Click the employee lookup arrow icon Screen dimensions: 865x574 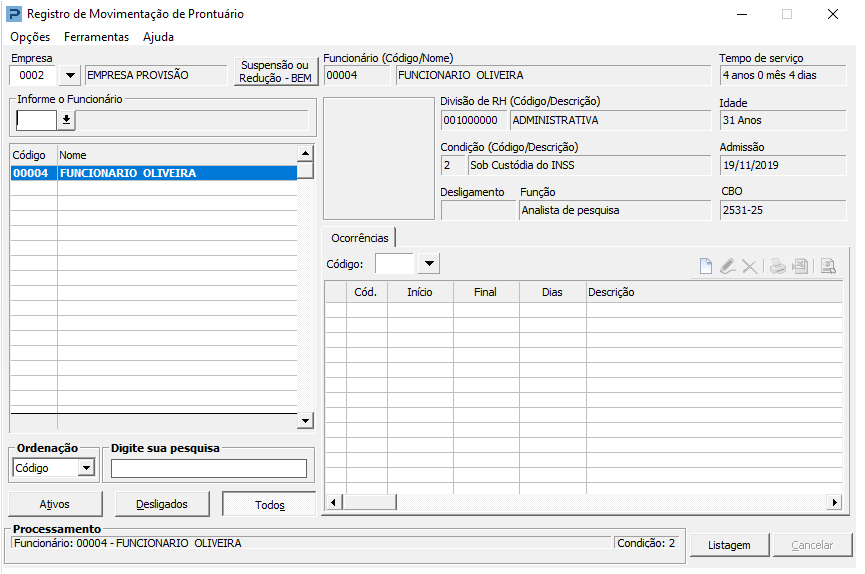click(x=66, y=120)
